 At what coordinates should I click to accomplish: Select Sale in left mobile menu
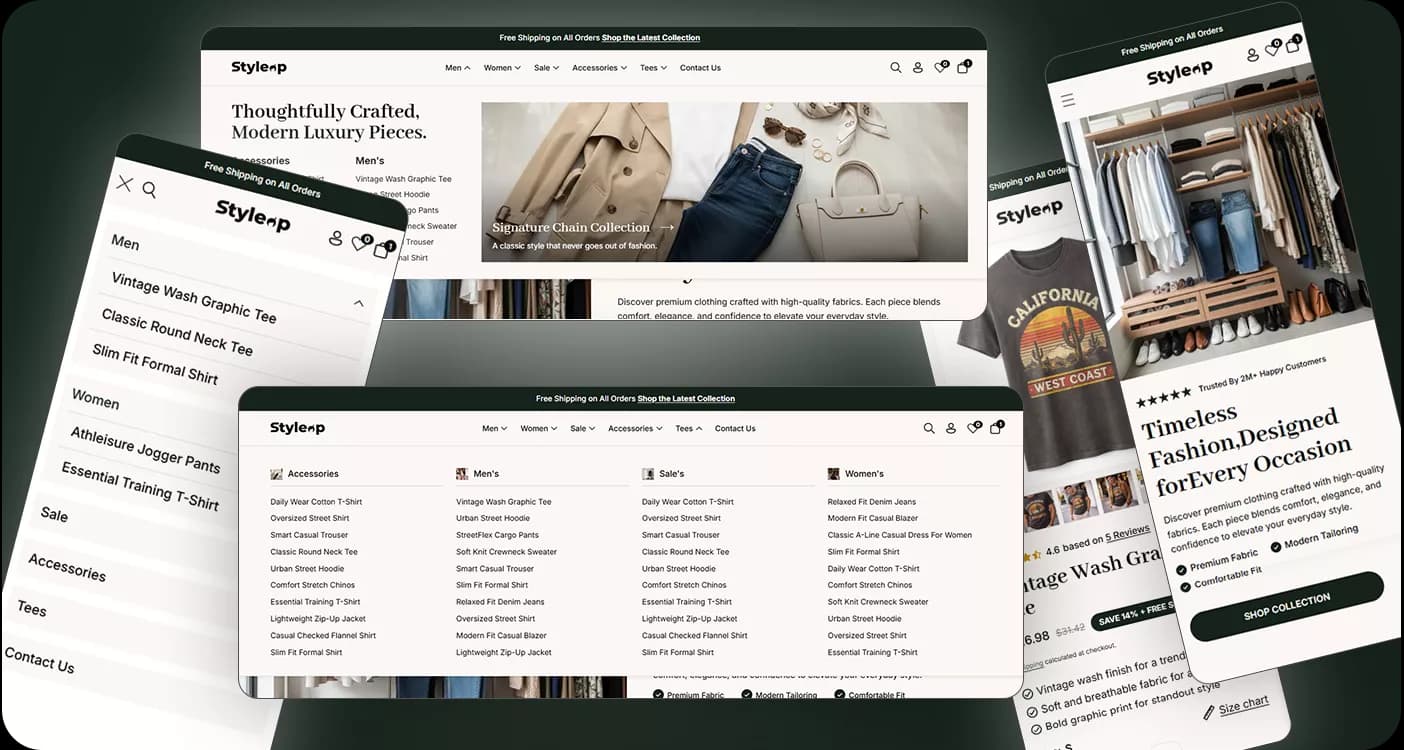(x=54, y=514)
